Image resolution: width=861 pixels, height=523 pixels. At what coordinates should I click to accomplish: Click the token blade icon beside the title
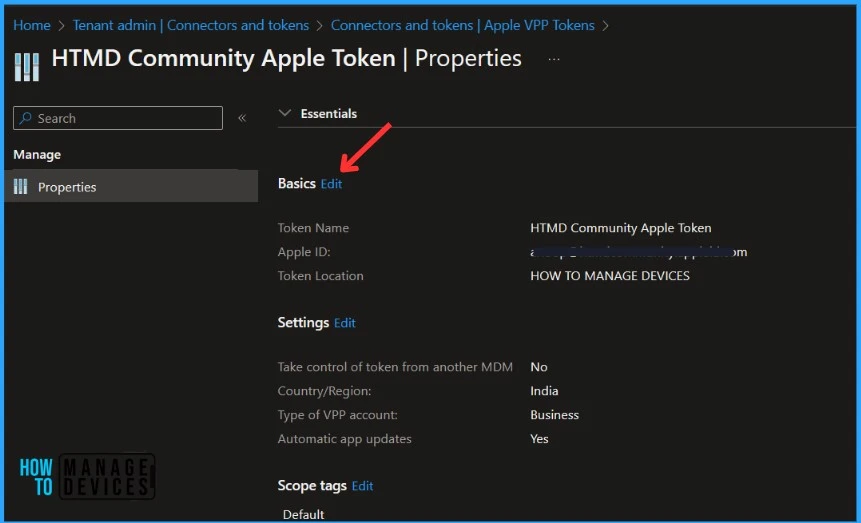pos(26,67)
